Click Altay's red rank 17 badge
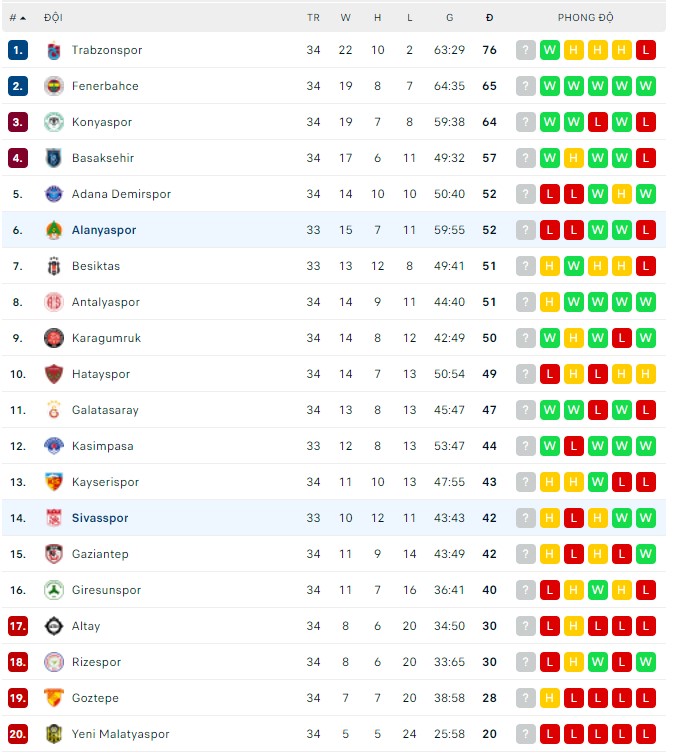The image size is (673, 753). pyautogui.click(x=18, y=626)
